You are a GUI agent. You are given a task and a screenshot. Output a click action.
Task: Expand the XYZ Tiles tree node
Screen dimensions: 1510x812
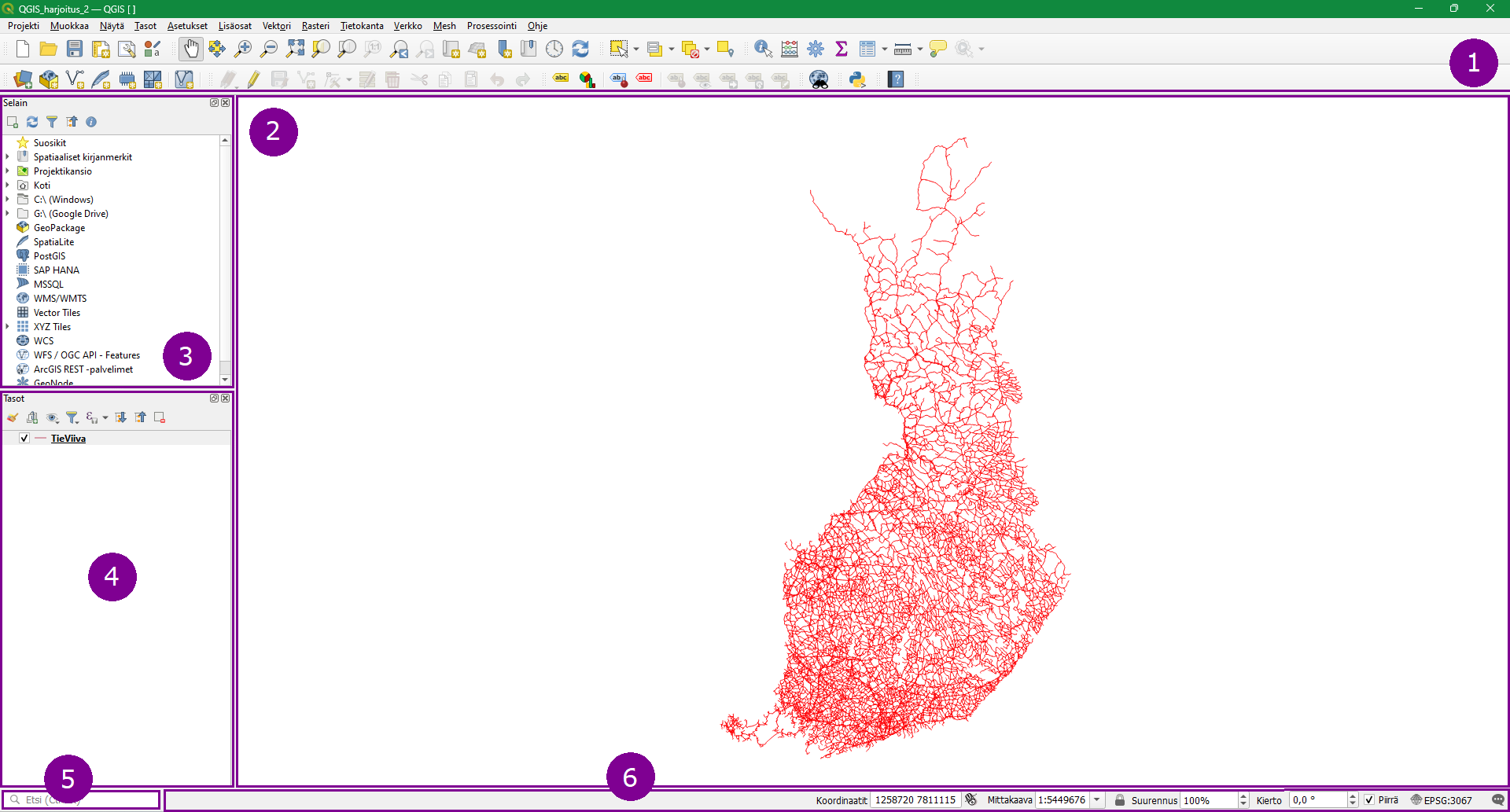(x=8, y=327)
